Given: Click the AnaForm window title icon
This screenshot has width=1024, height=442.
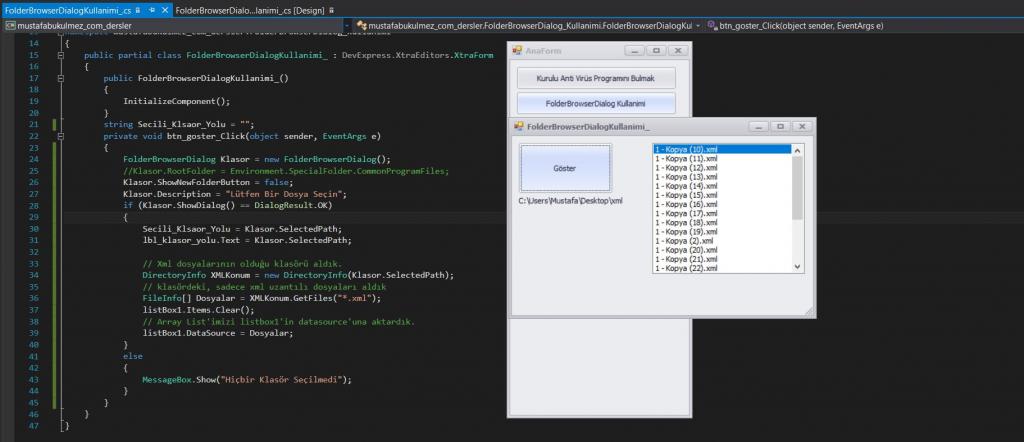Looking at the screenshot, I should coord(517,50).
